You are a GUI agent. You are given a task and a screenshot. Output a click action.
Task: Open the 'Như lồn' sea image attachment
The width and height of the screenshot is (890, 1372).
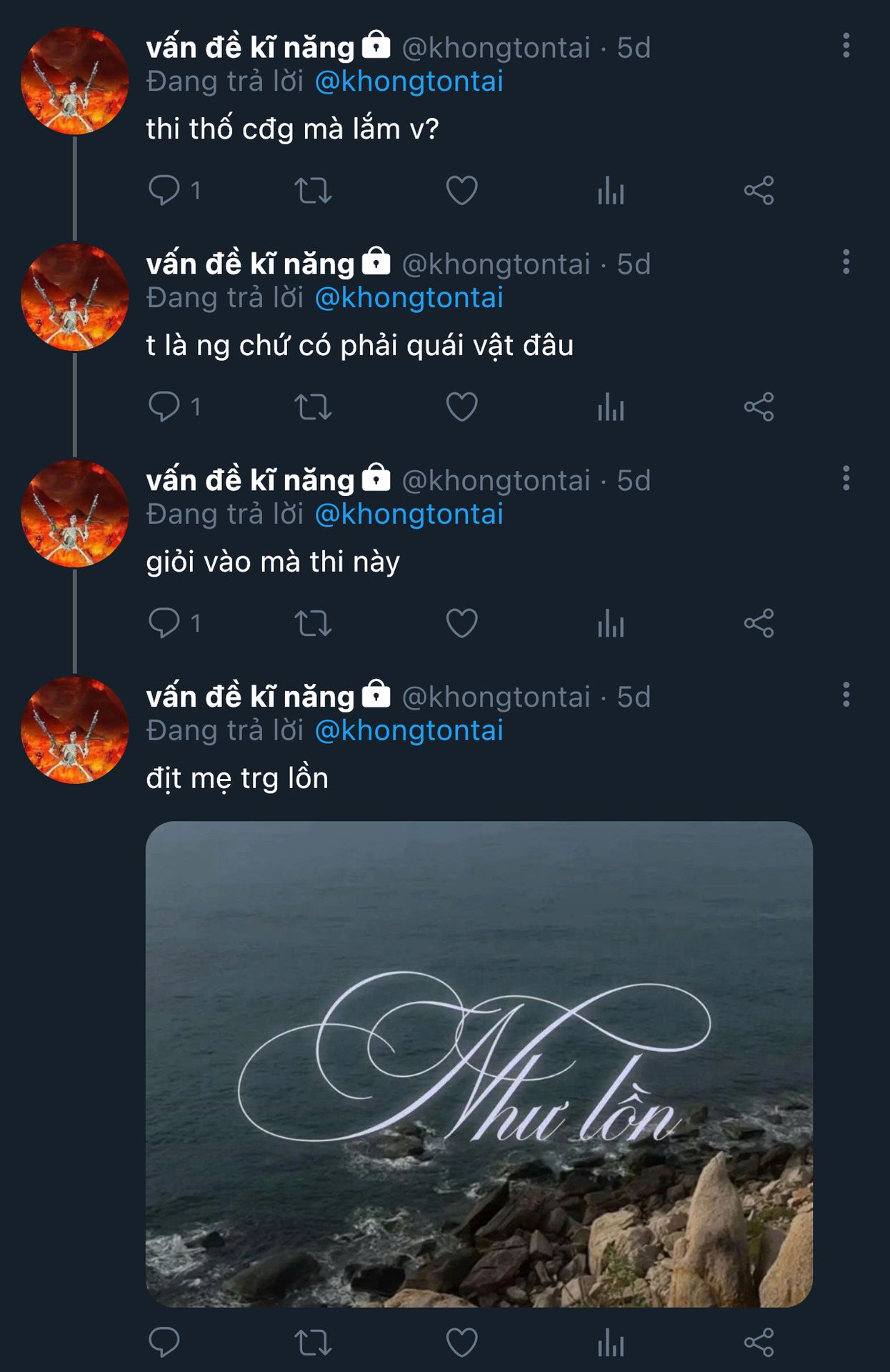[479, 1063]
